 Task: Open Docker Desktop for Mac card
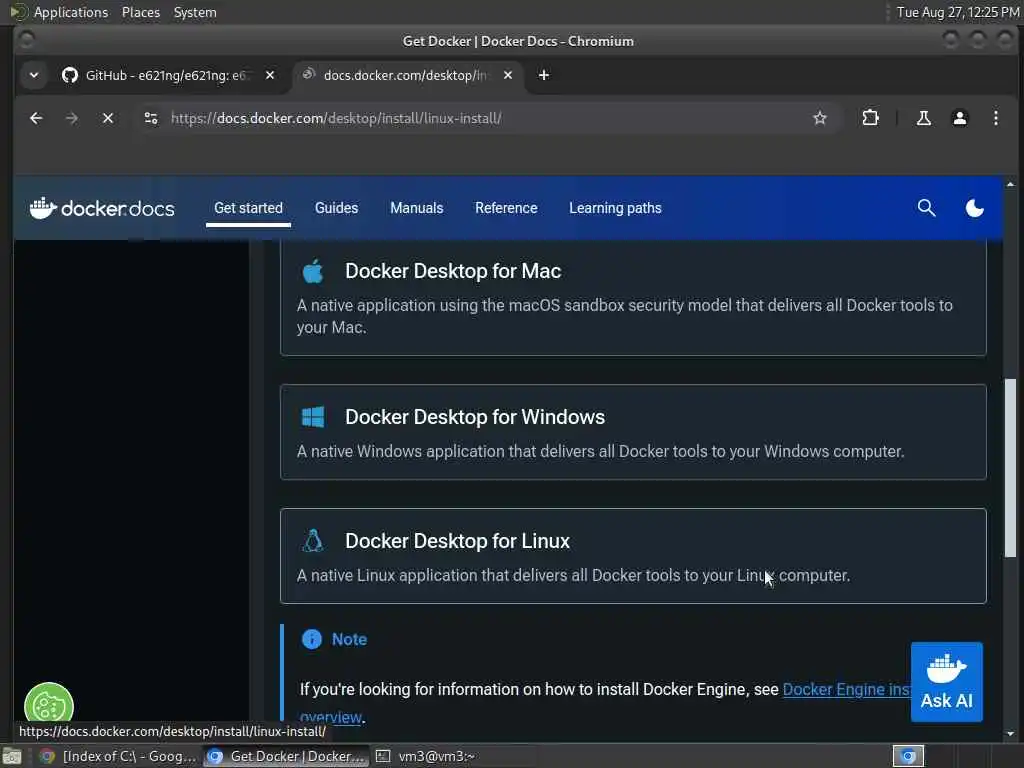[x=633, y=297]
